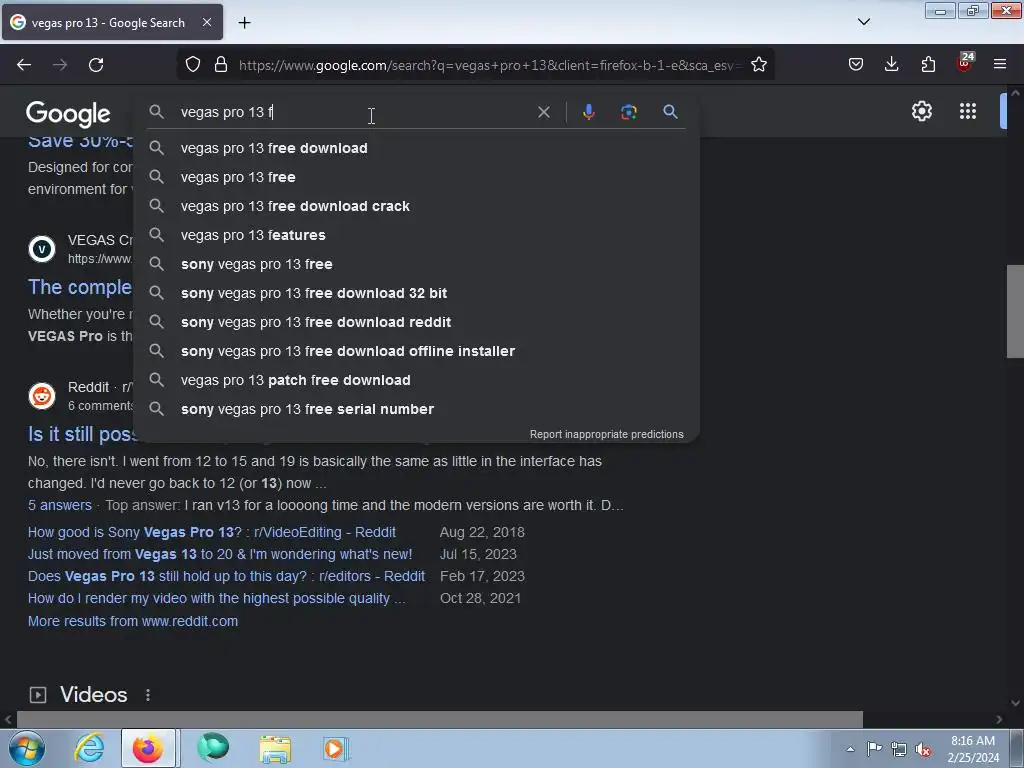
Task: Open Google quick settings gear
Action: (921, 111)
